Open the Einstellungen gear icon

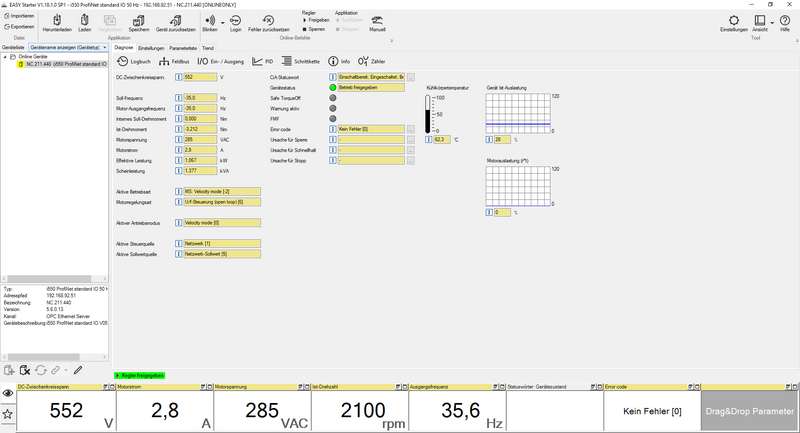734,20
